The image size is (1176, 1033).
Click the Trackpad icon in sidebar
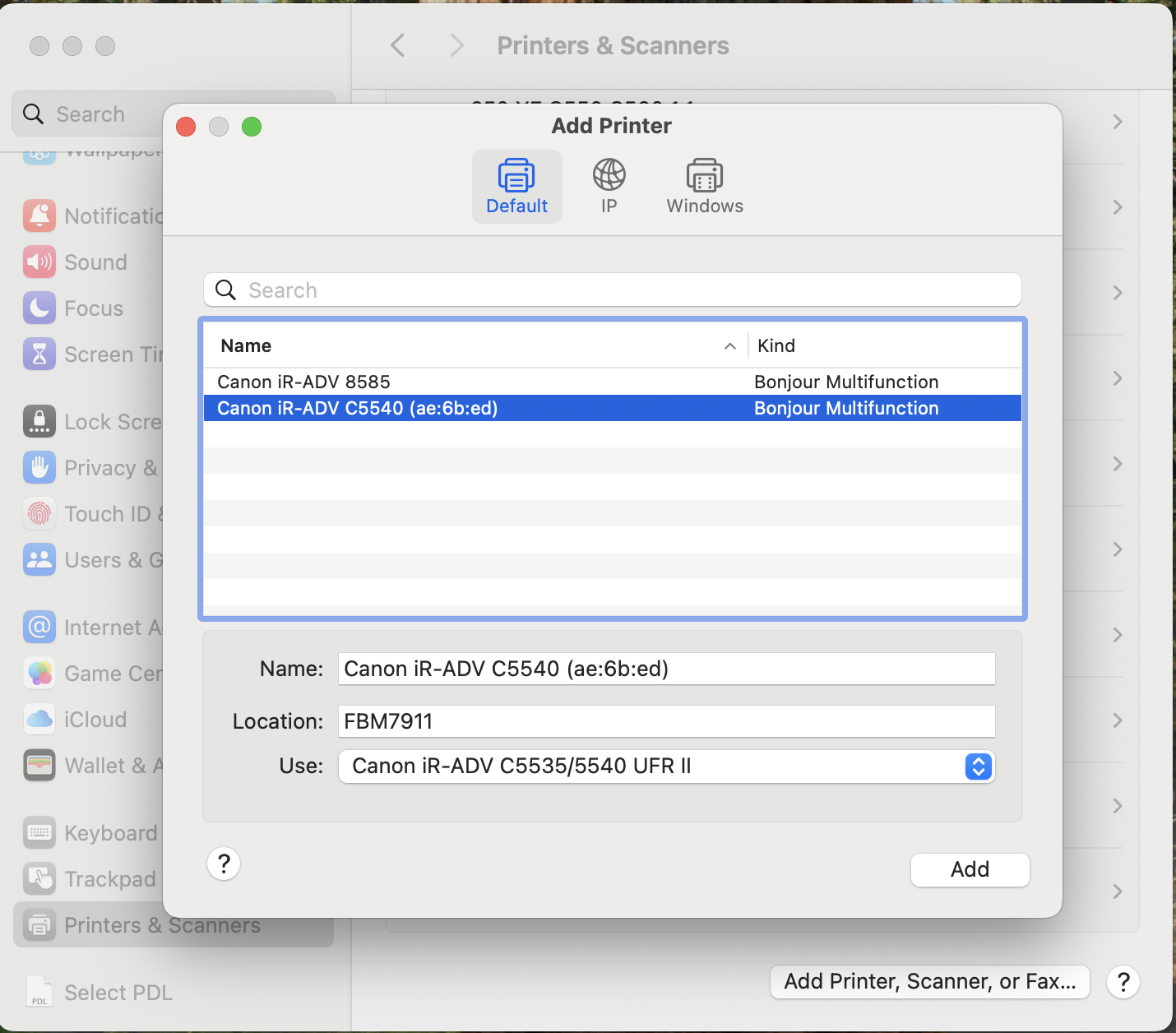pos(39,878)
